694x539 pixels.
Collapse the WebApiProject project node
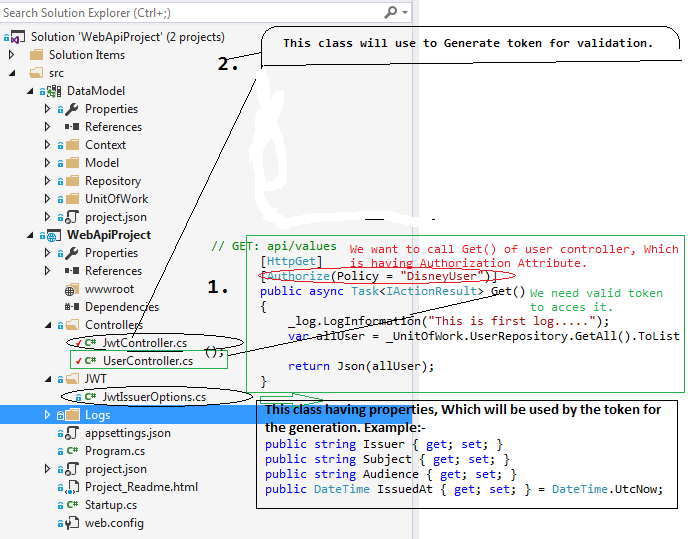pos(30,235)
